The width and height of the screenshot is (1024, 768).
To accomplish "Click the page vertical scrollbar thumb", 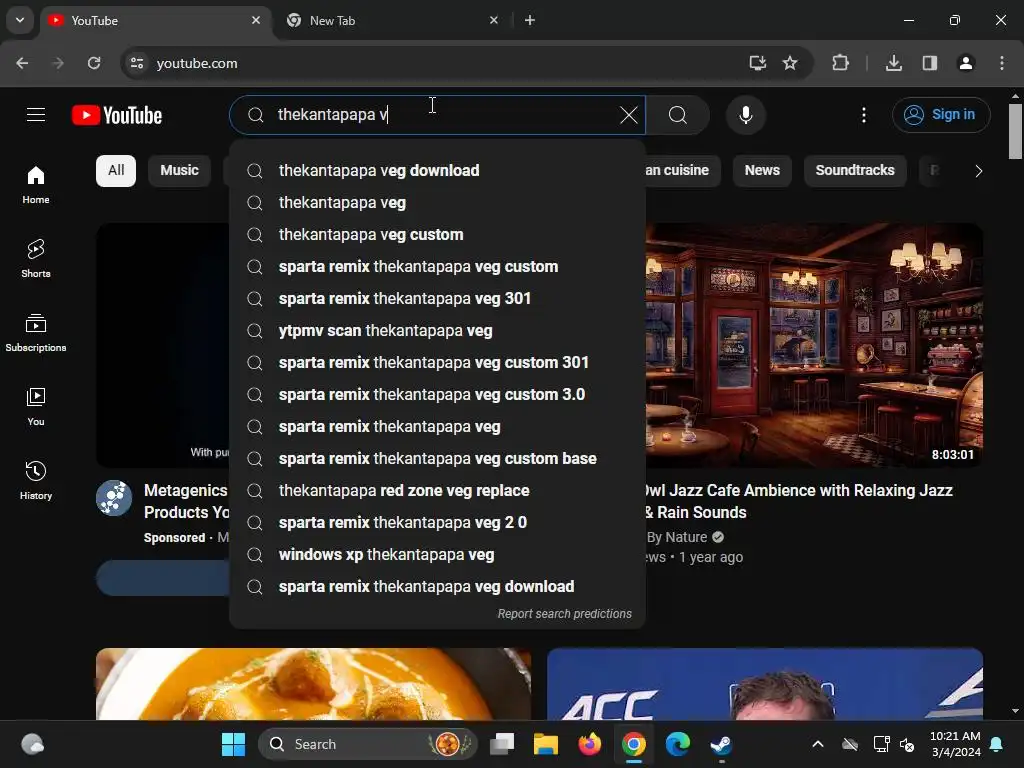I will (1015, 131).
